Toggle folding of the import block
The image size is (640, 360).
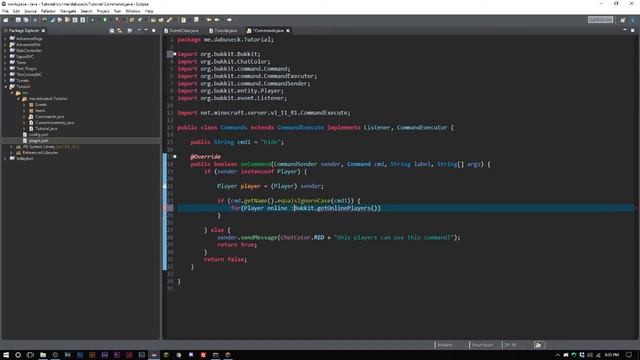[x=175, y=54]
